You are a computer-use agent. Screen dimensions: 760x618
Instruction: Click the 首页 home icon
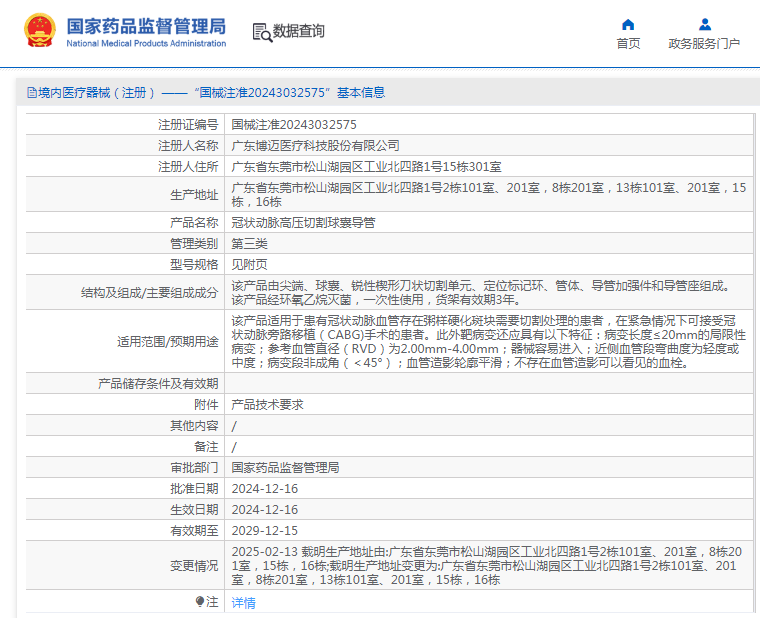point(628,24)
